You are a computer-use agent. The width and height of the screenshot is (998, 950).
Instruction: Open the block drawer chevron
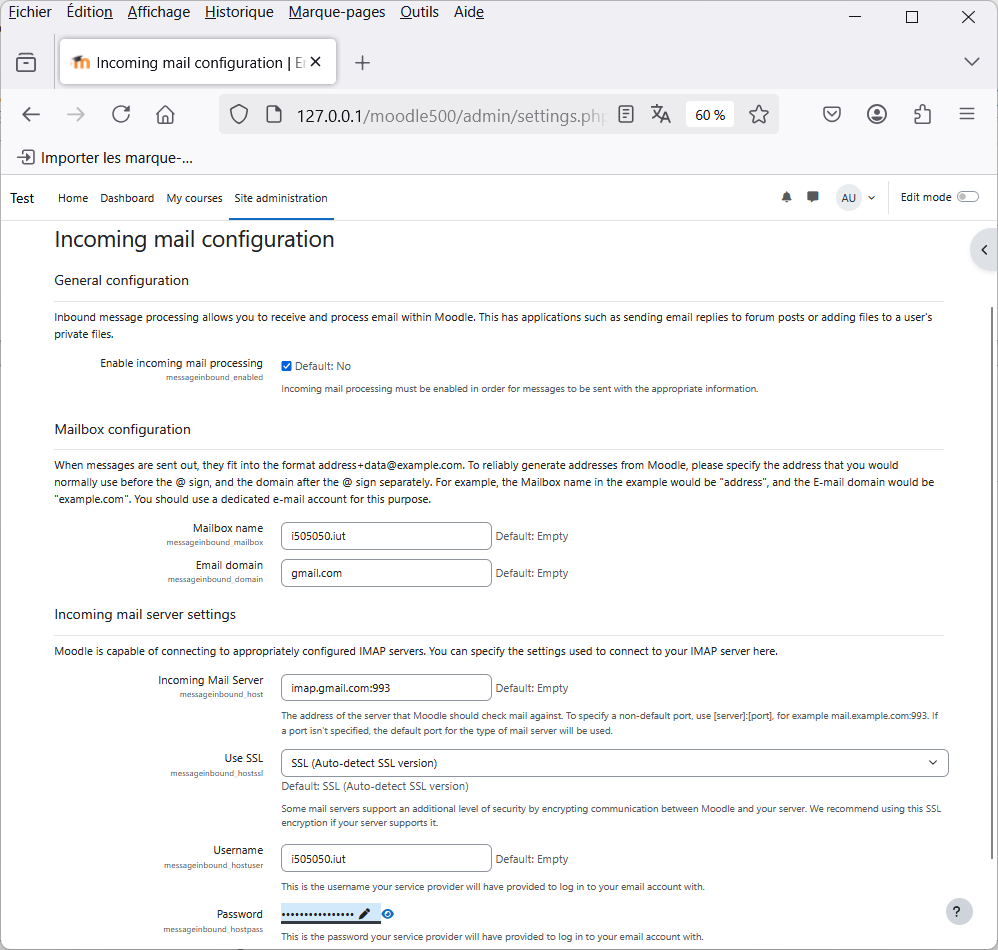[x=984, y=250]
